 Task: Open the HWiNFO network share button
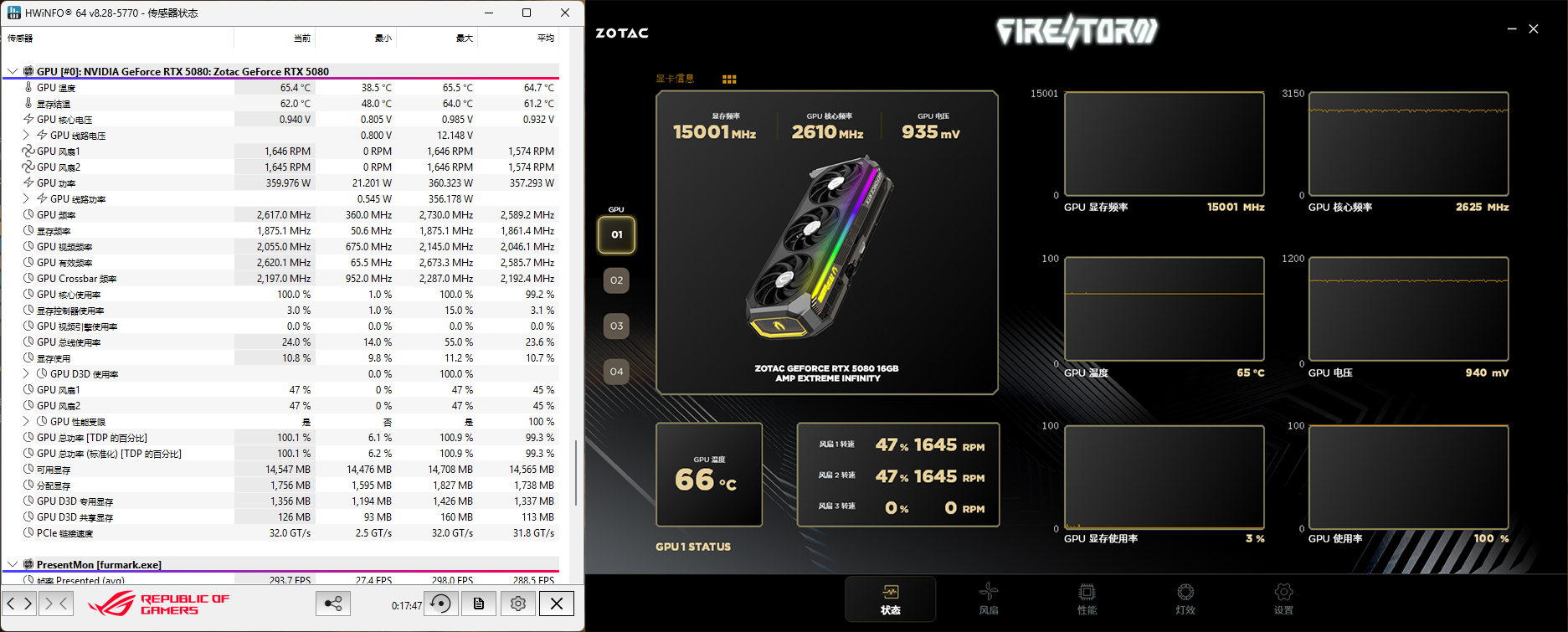click(332, 604)
